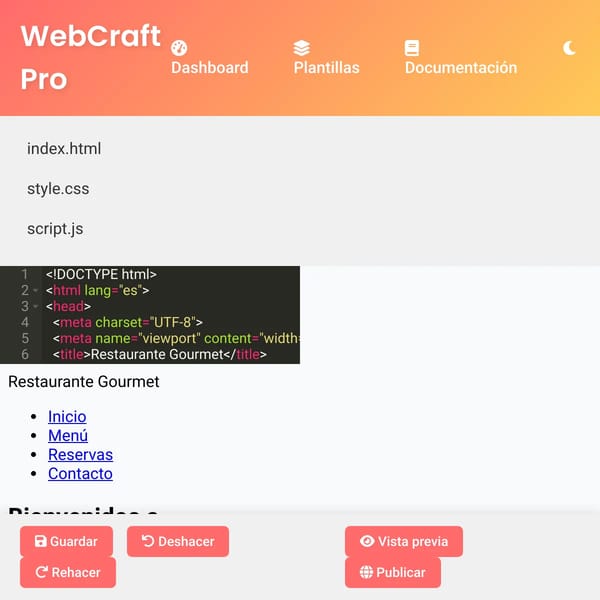This screenshot has height=600, width=600.
Task: Click the Dashboard gauge icon
Action: [179, 48]
